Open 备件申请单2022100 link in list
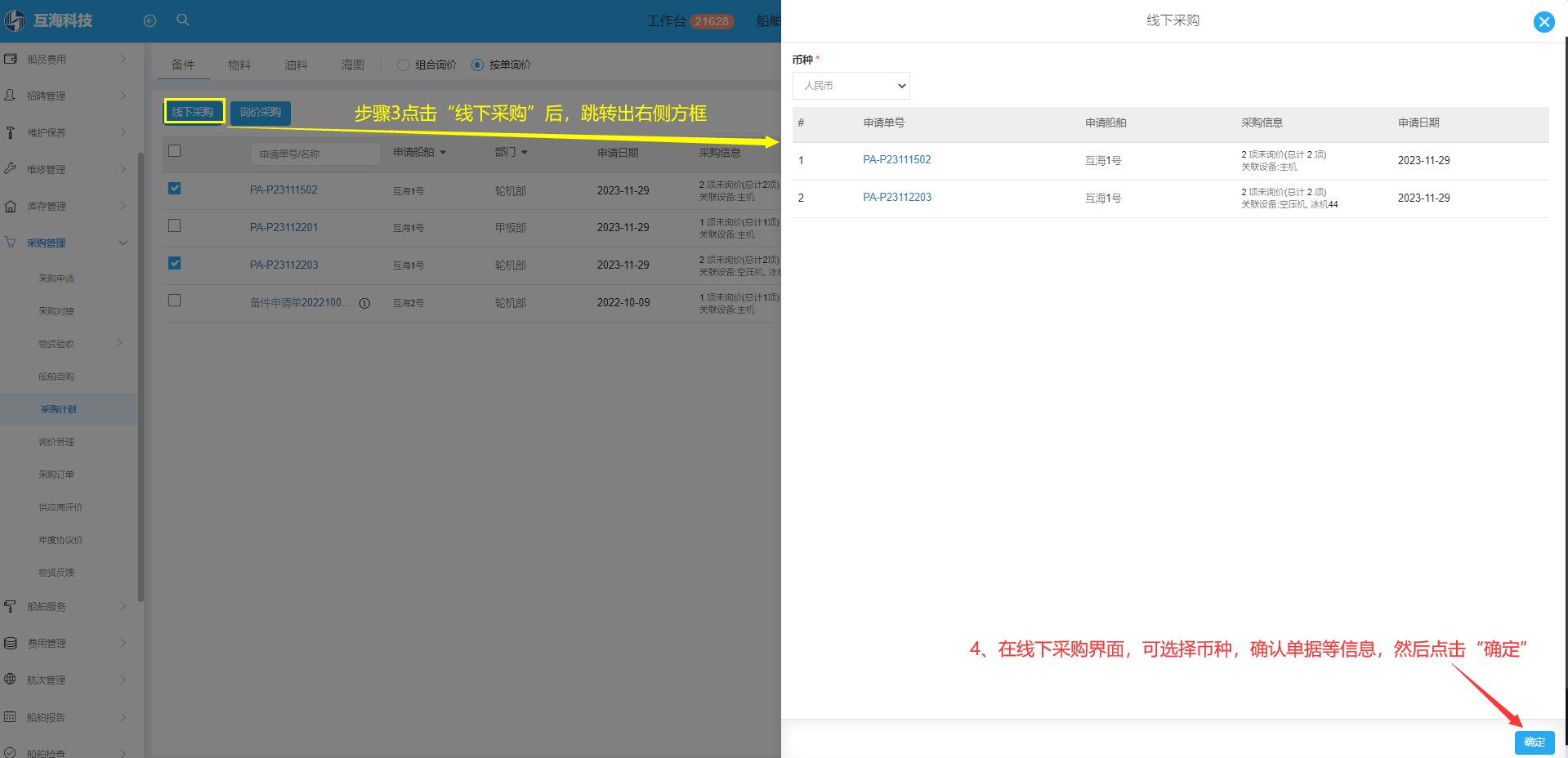 click(x=300, y=302)
